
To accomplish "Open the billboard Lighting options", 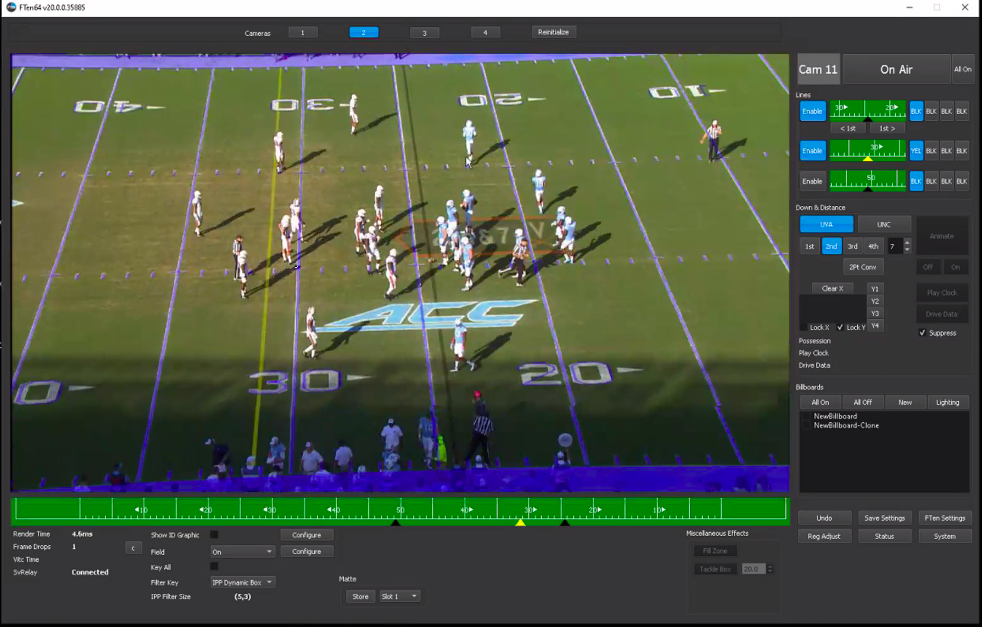I will coord(948,403).
